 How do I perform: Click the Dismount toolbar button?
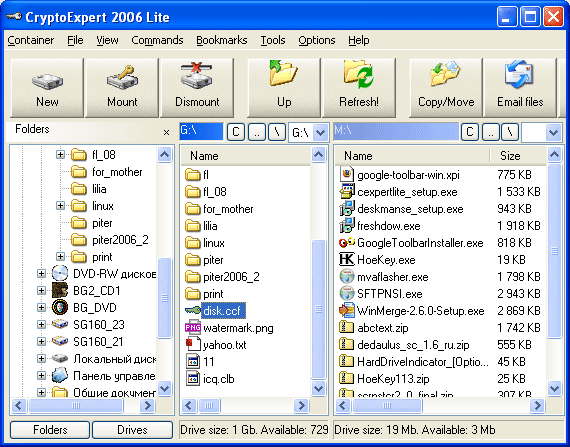(197, 88)
